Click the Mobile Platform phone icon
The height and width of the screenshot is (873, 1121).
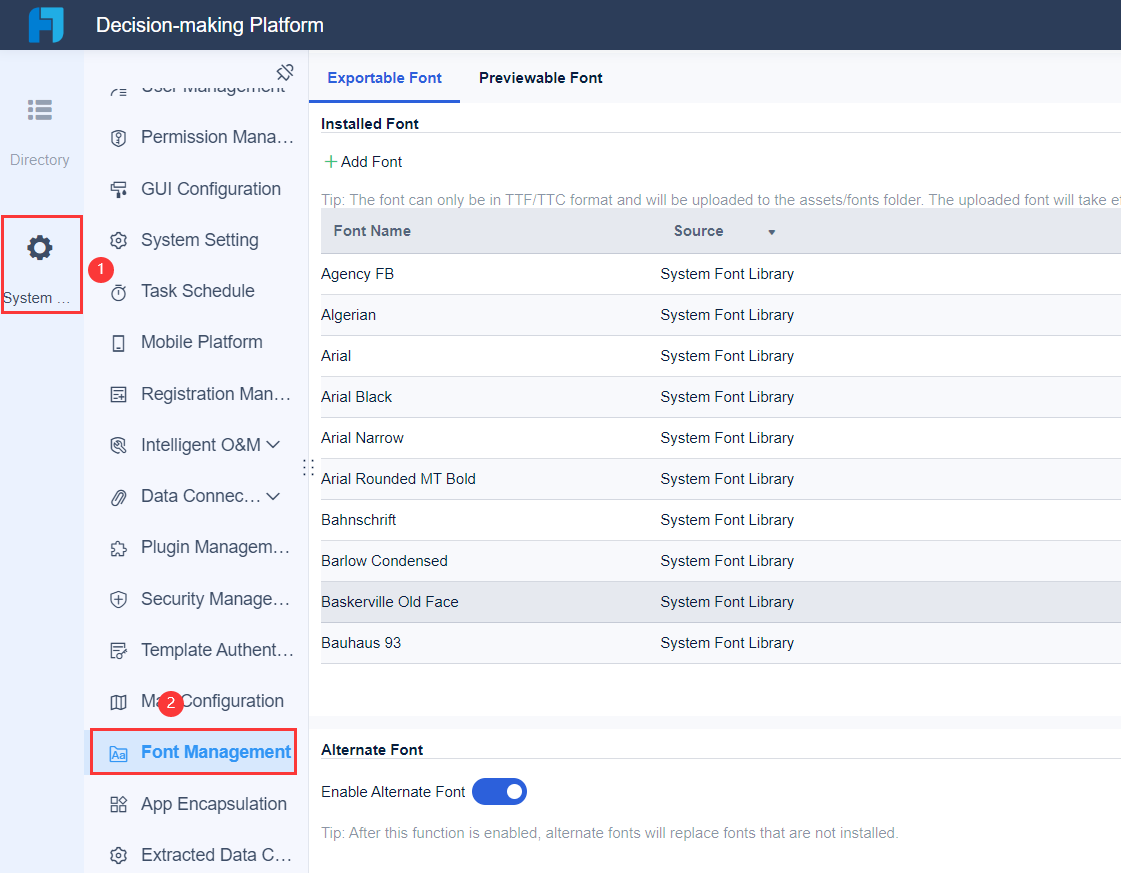119,343
